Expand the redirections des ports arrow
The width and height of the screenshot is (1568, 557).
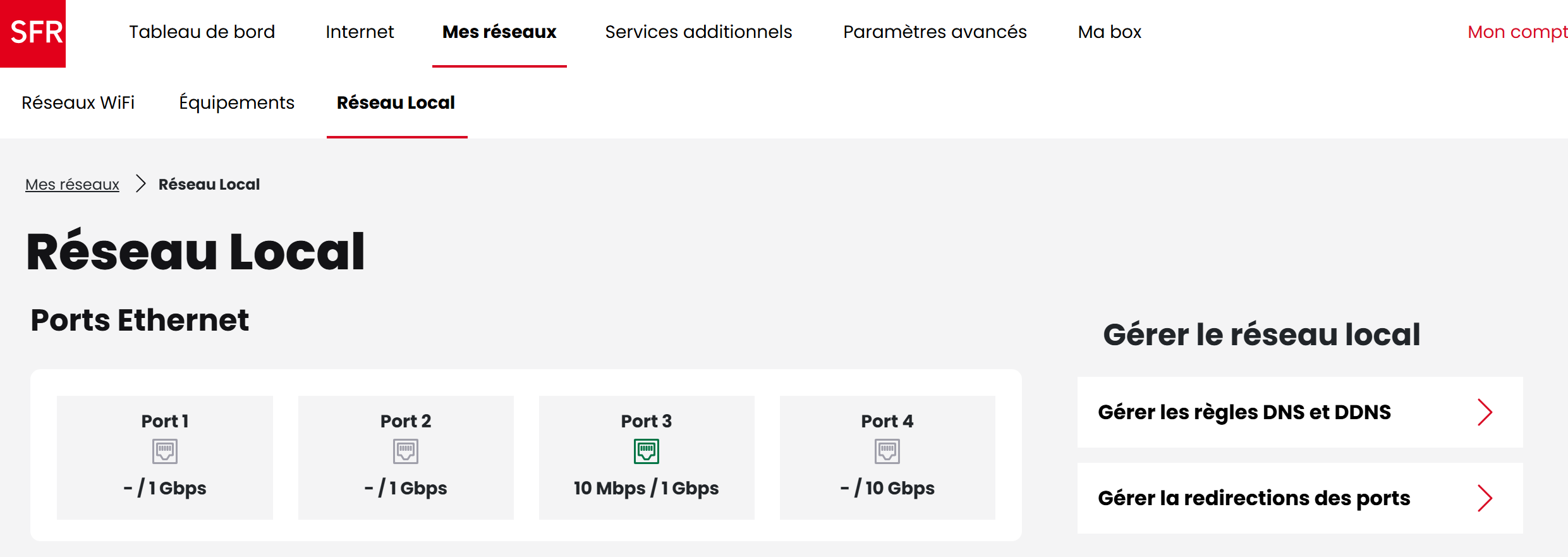(x=1485, y=498)
